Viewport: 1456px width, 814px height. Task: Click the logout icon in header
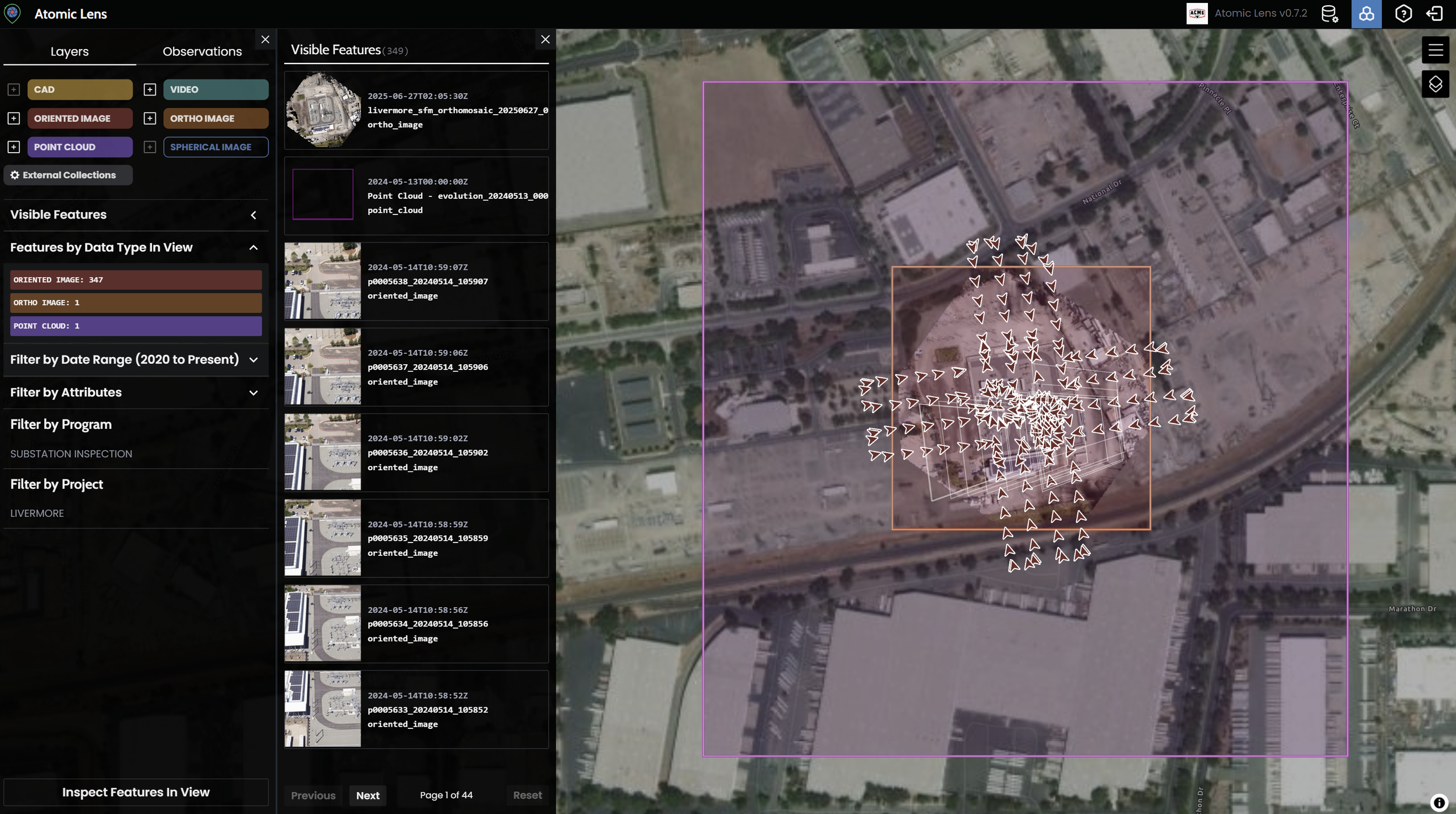click(1434, 13)
